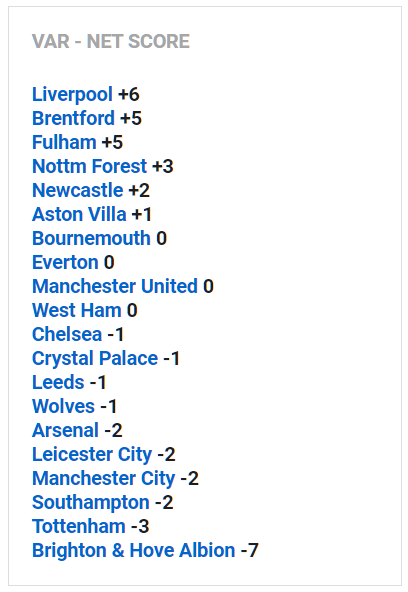The width and height of the screenshot is (408, 592).
Task: Open the Brighton & Hove Albion link
Action: point(134,551)
